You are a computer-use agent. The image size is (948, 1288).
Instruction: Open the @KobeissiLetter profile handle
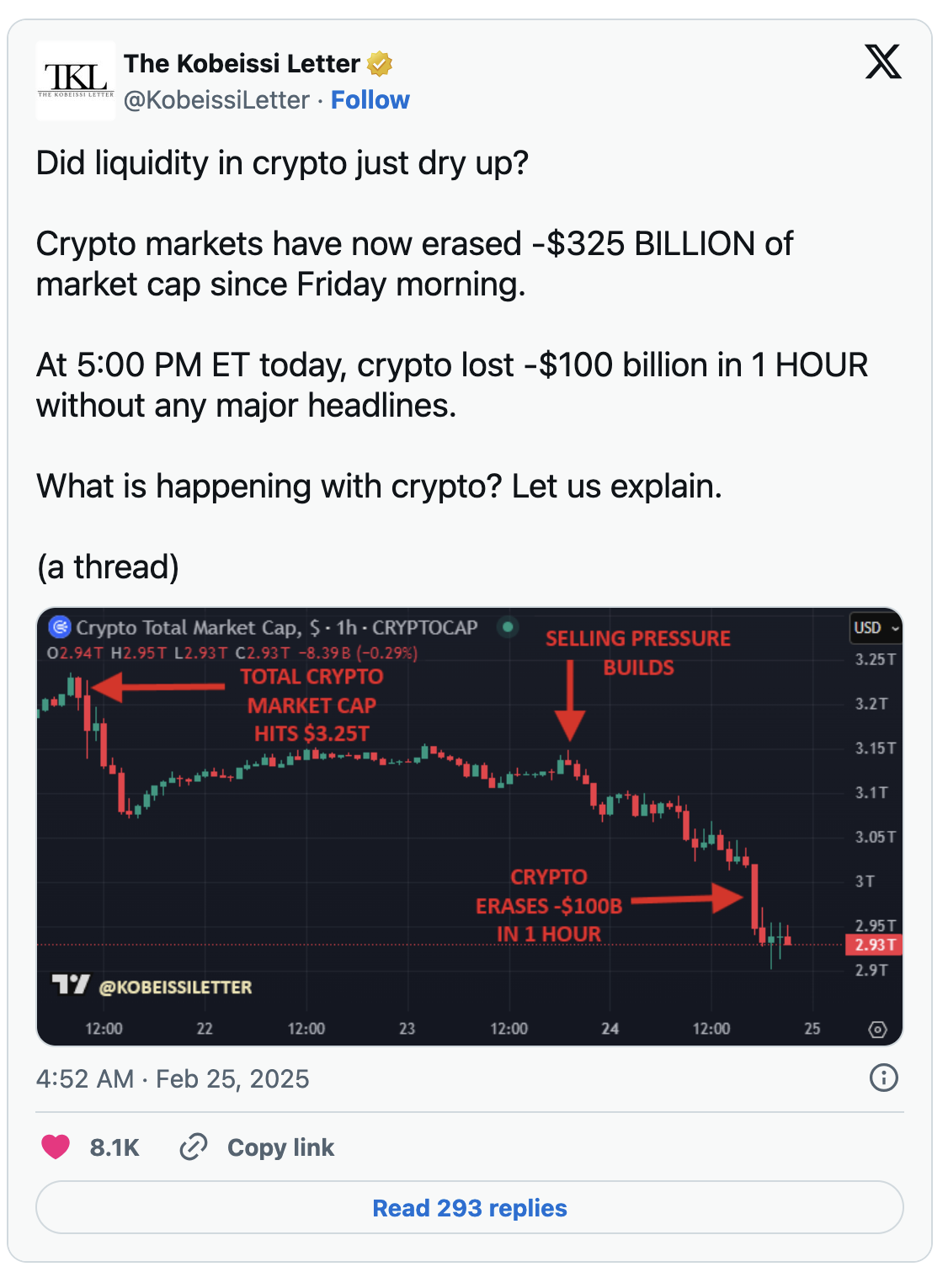tap(216, 99)
